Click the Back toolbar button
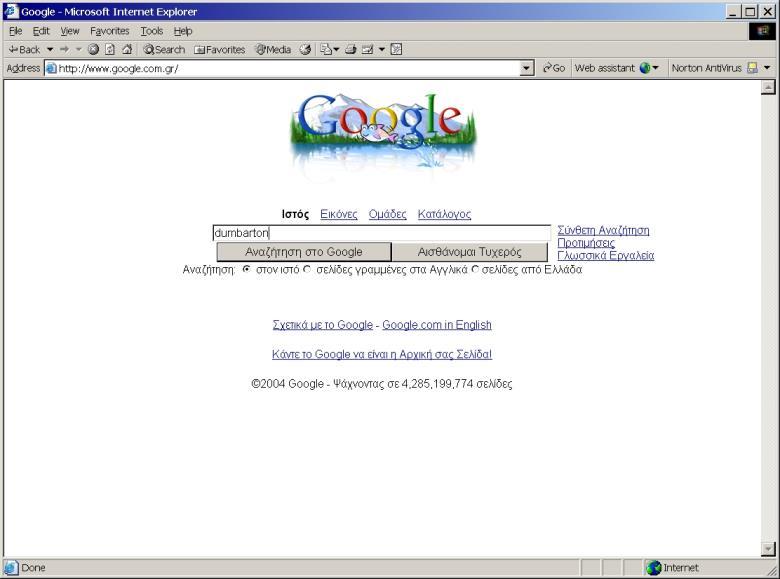Image resolution: width=780 pixels, height=579 pixels. point(24,50)
